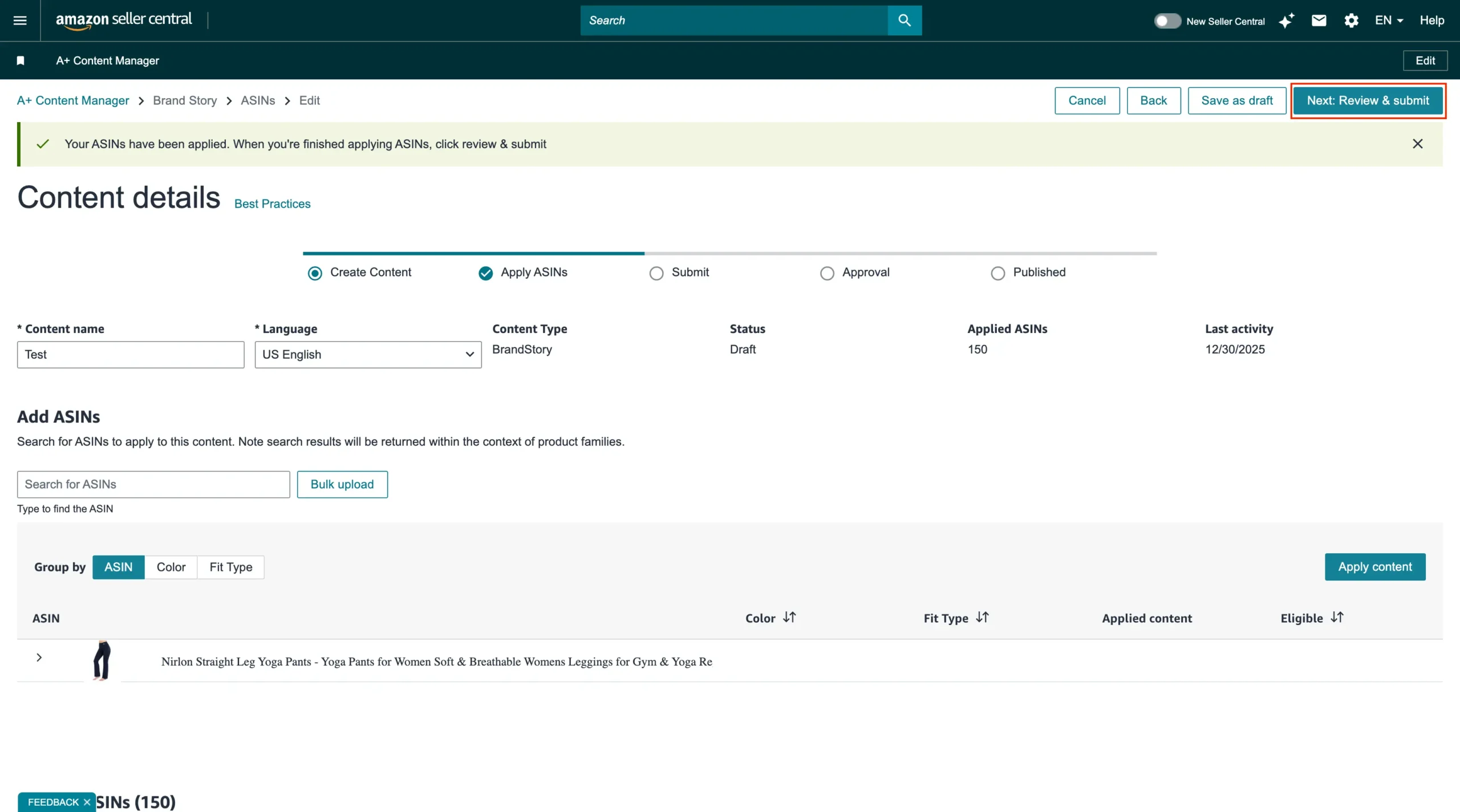Select the Submit step radio button
This screenshot has width=1460, height=812.
click(x=656, y=273)
